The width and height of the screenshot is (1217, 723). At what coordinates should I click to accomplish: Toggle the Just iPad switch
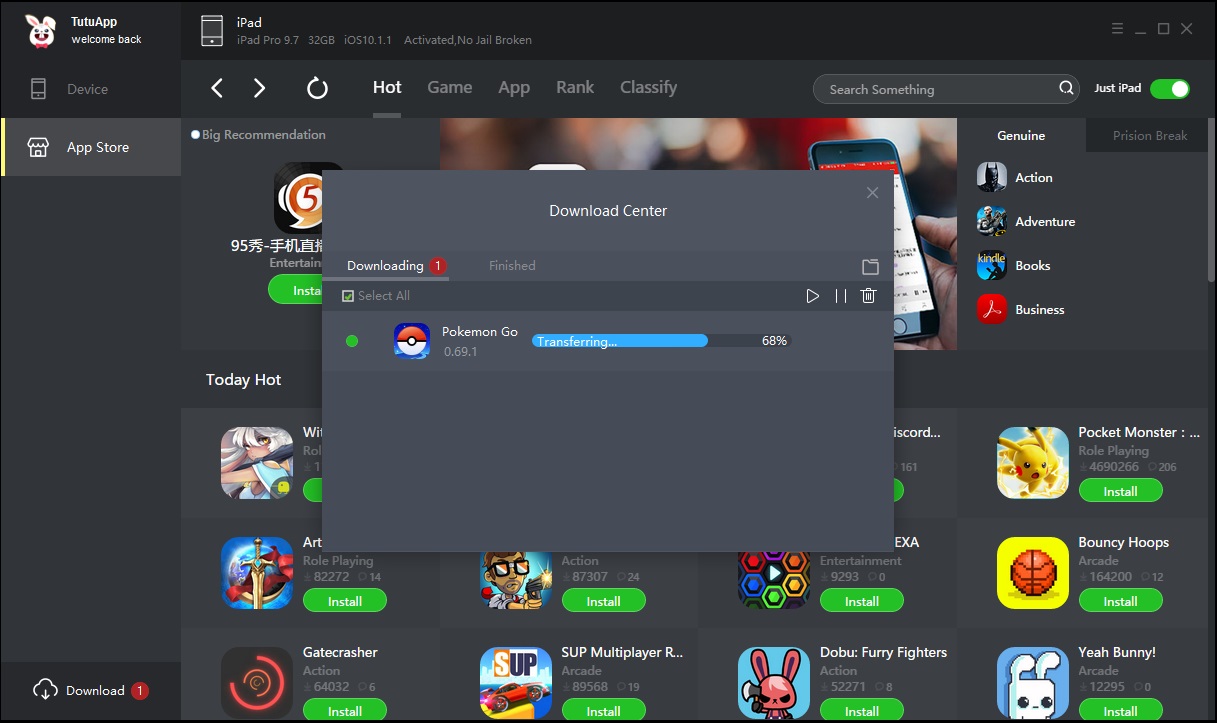1169,88
